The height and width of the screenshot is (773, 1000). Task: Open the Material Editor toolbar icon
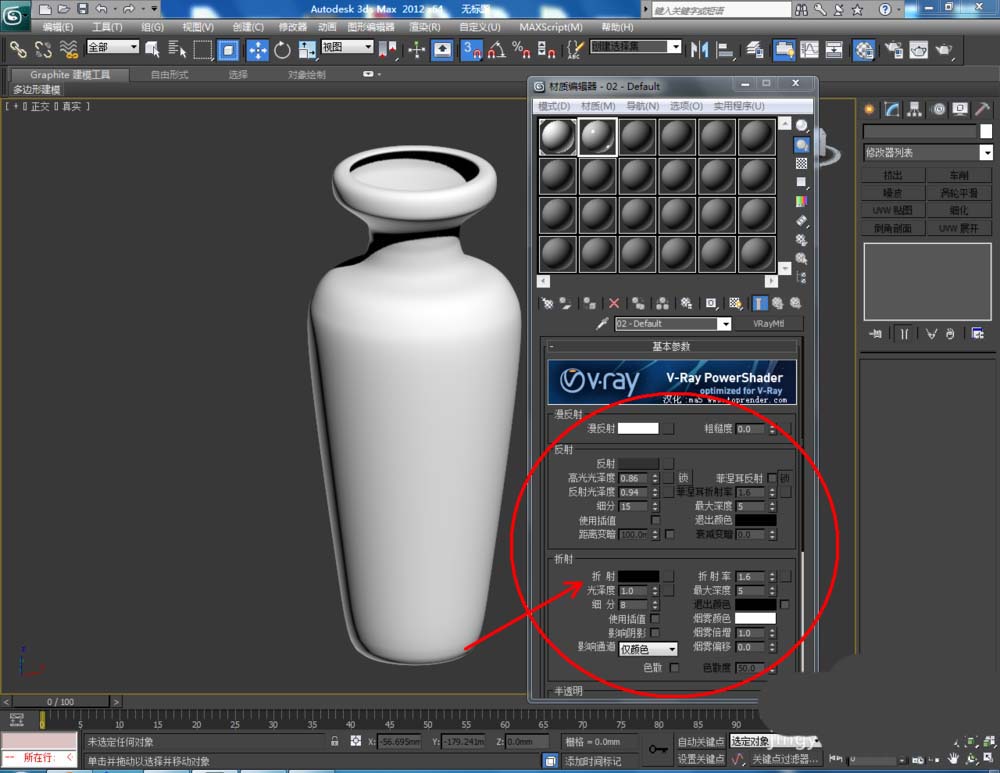[864, 50]
